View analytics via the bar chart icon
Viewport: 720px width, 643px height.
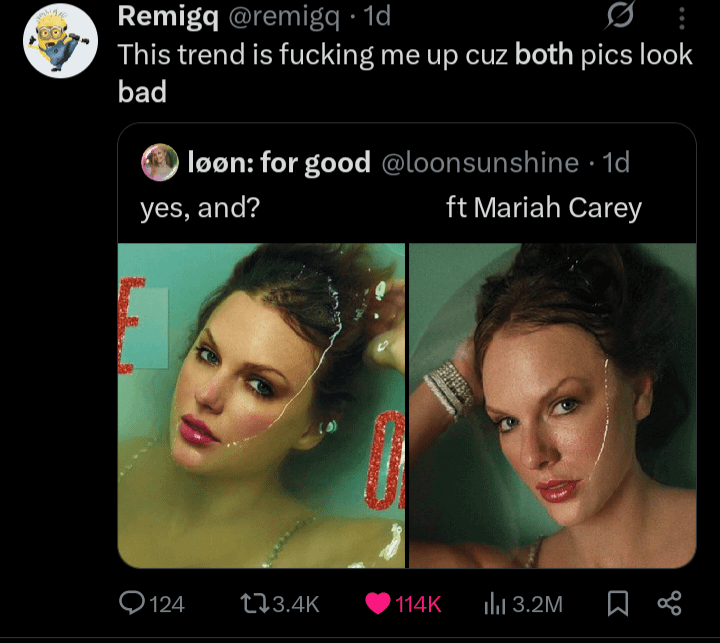click(493, 603)
